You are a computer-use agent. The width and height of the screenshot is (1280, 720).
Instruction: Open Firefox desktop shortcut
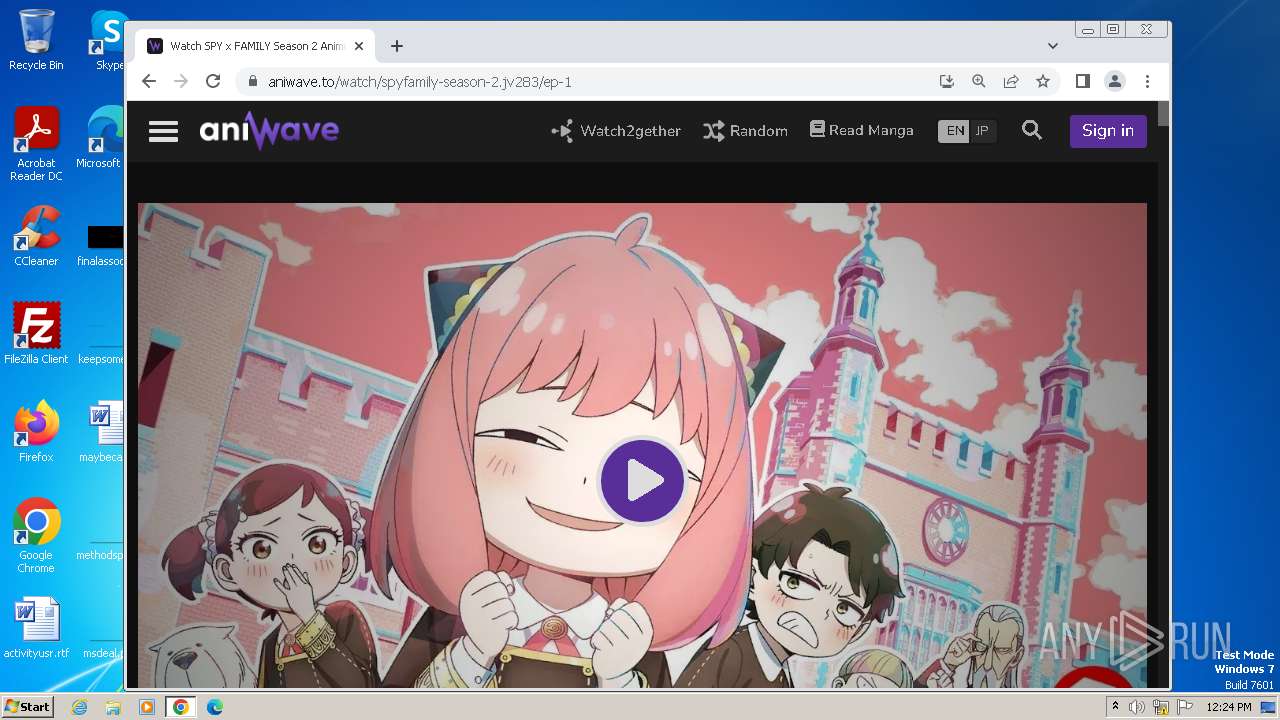click(x=36, y=432)
